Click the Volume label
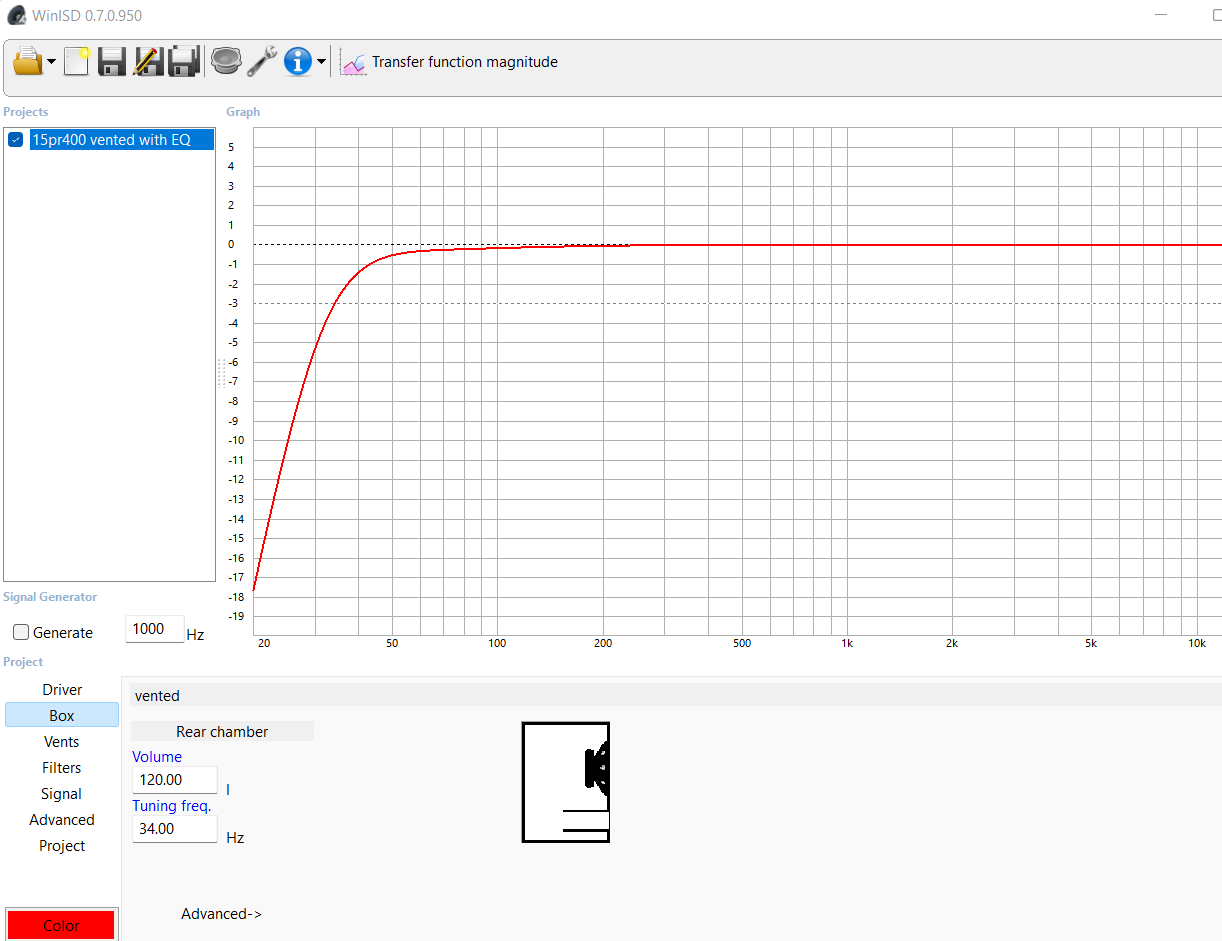Viewport: 1222px width, 941px height. click(157, 757)
